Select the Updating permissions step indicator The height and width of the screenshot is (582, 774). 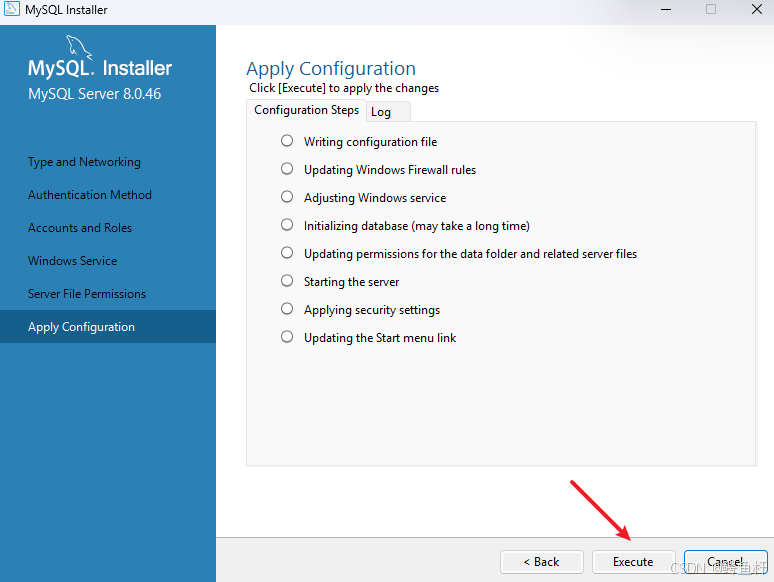287,253
